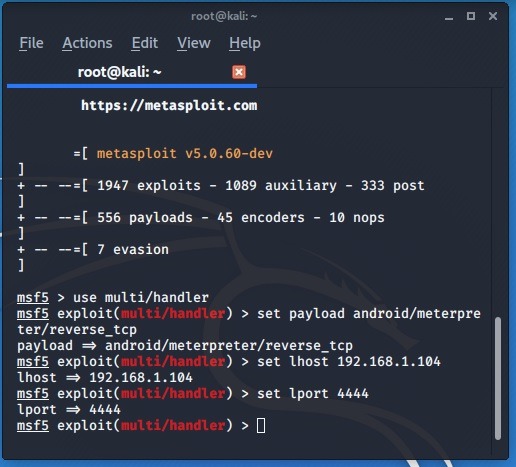Click the 'use multi/handler' command line
This screenshot has width=516, height=467.
pos(113,297)
